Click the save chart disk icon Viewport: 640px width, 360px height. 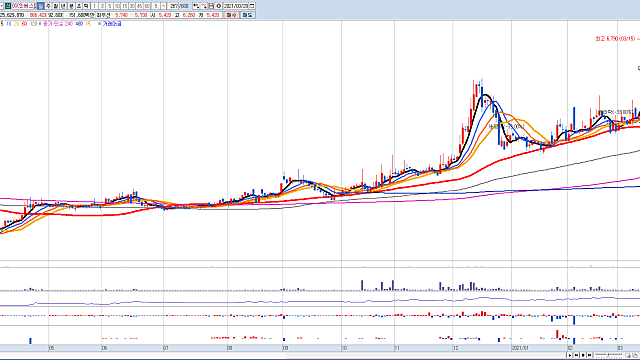tap(211, 6)
